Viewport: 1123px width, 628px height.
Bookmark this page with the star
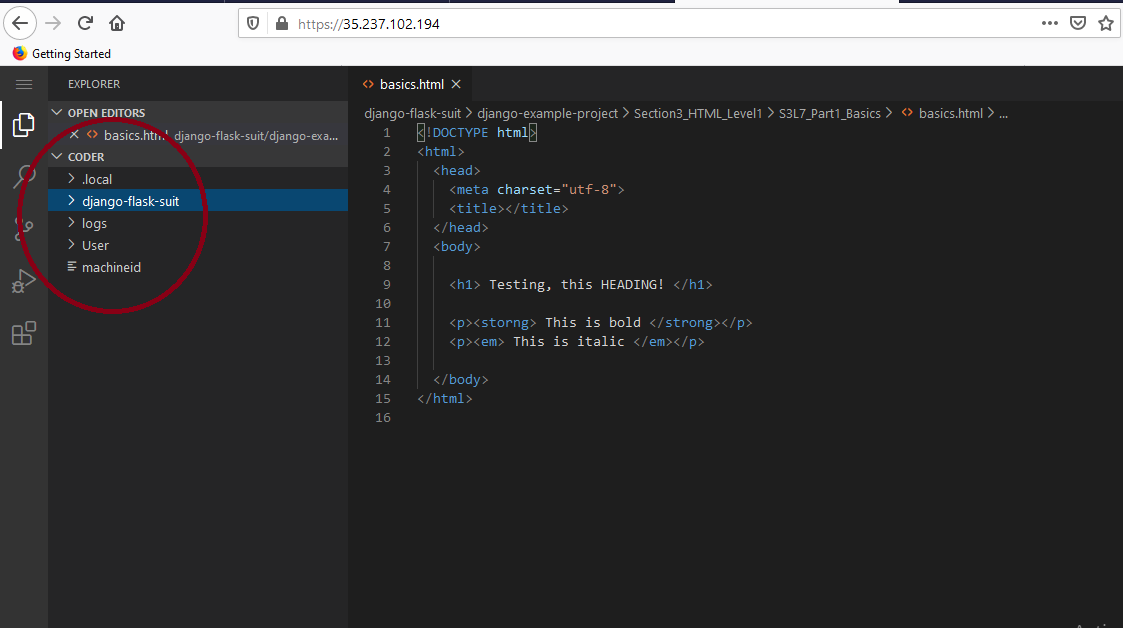coord(1106,24)
